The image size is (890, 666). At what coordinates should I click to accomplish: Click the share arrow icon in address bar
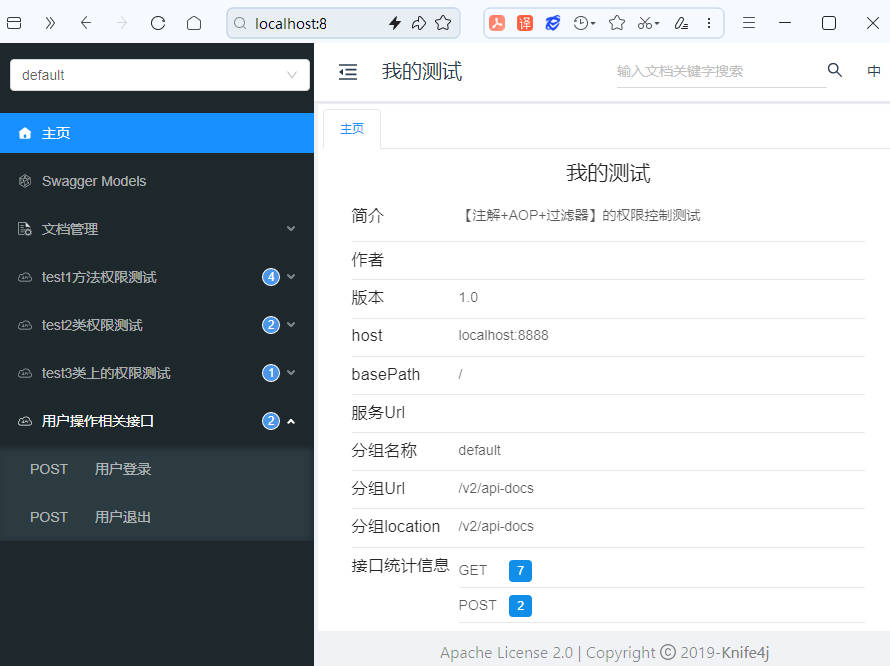click(419, 23)
